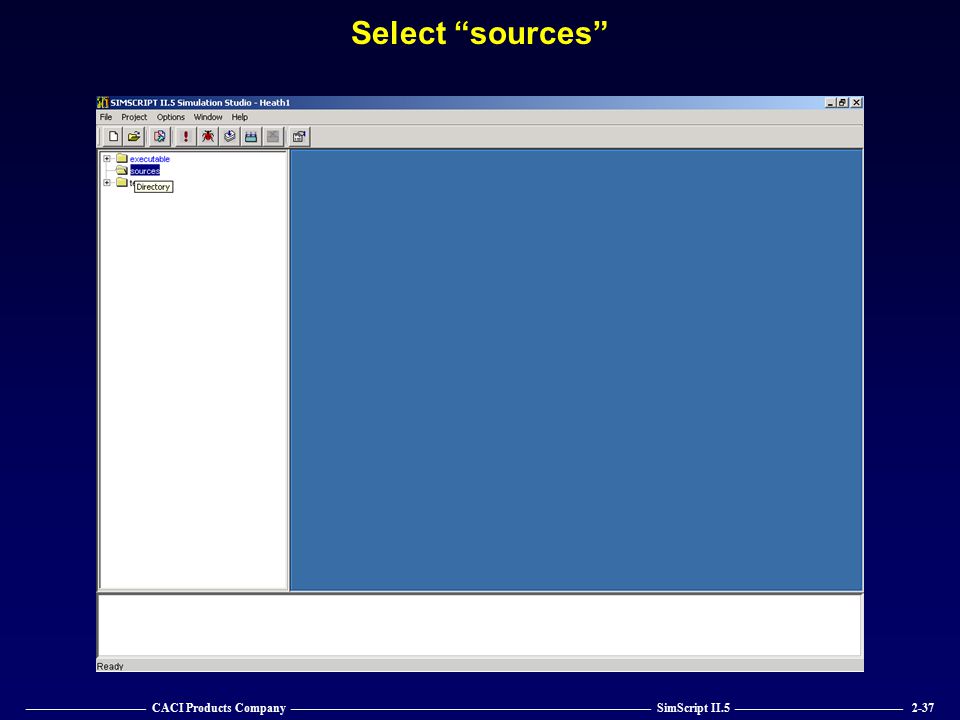Click the greyed-out disabled toolbar icon
The image size is (960, 720).
tap(273, 137)
